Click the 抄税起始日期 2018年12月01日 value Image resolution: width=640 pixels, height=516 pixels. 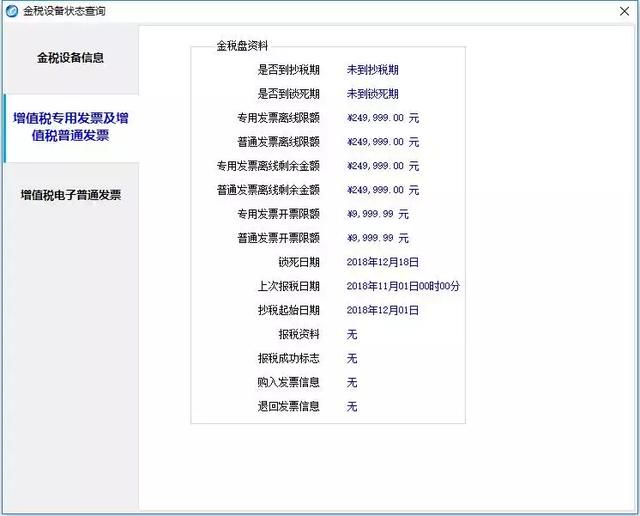click(382, 310)
